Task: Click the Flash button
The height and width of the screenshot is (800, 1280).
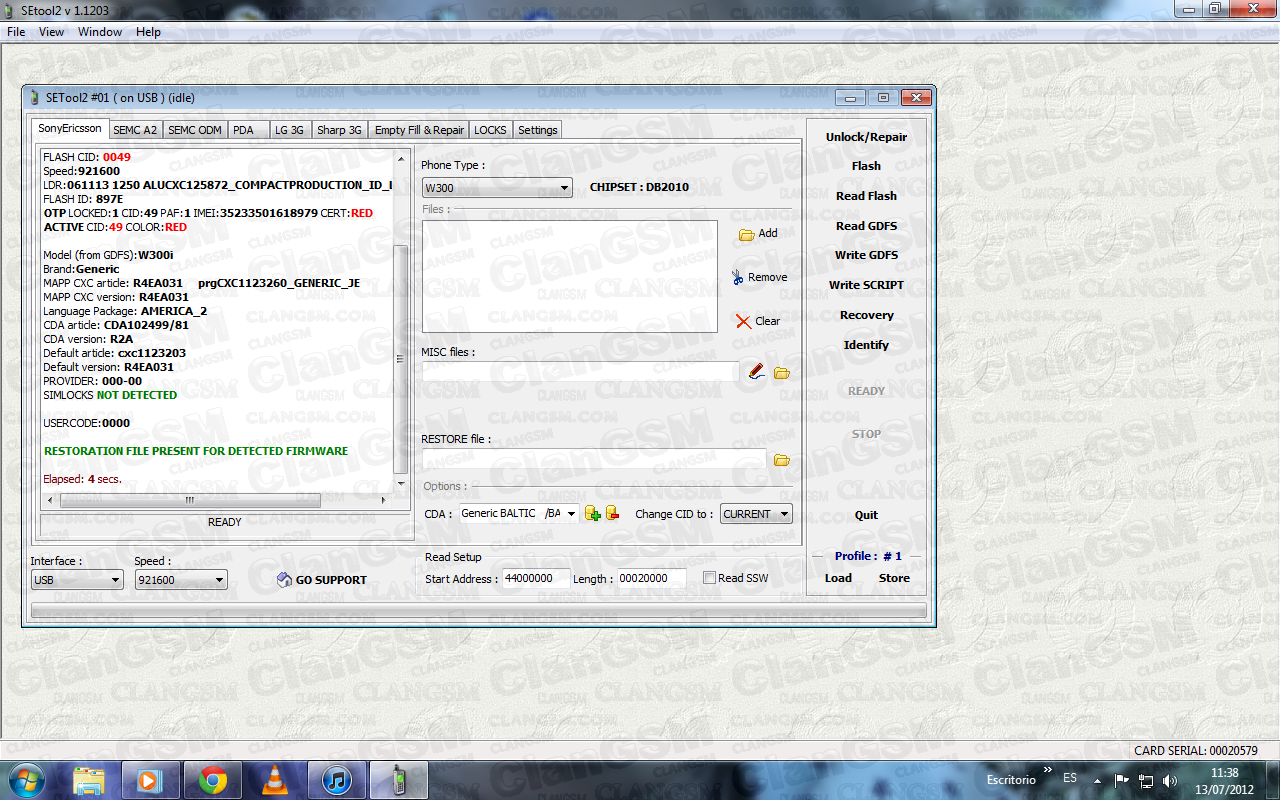Action: 866,166
